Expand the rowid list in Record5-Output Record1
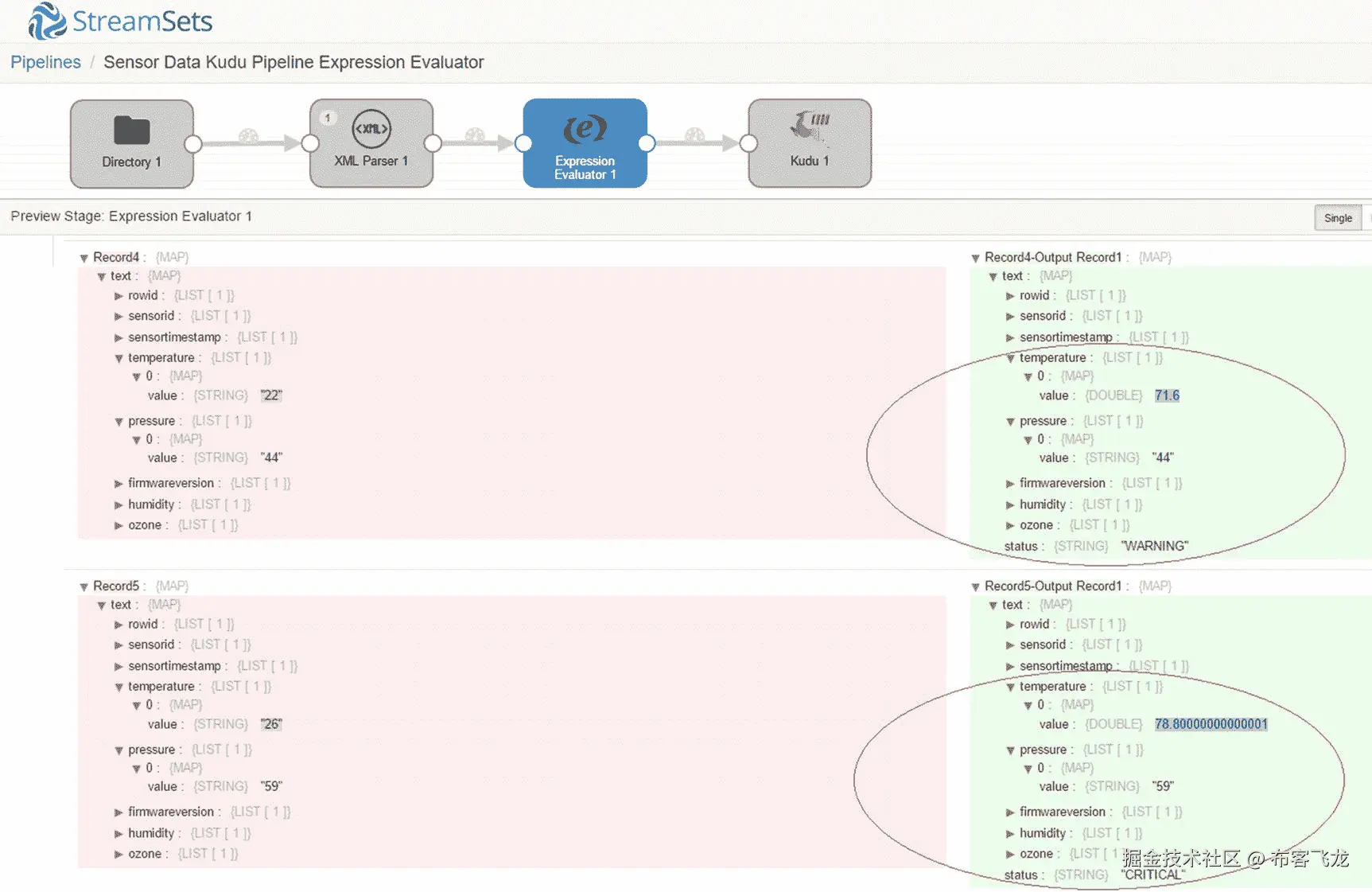Screen dimensions: 1372x892 tap(1009, 624)
